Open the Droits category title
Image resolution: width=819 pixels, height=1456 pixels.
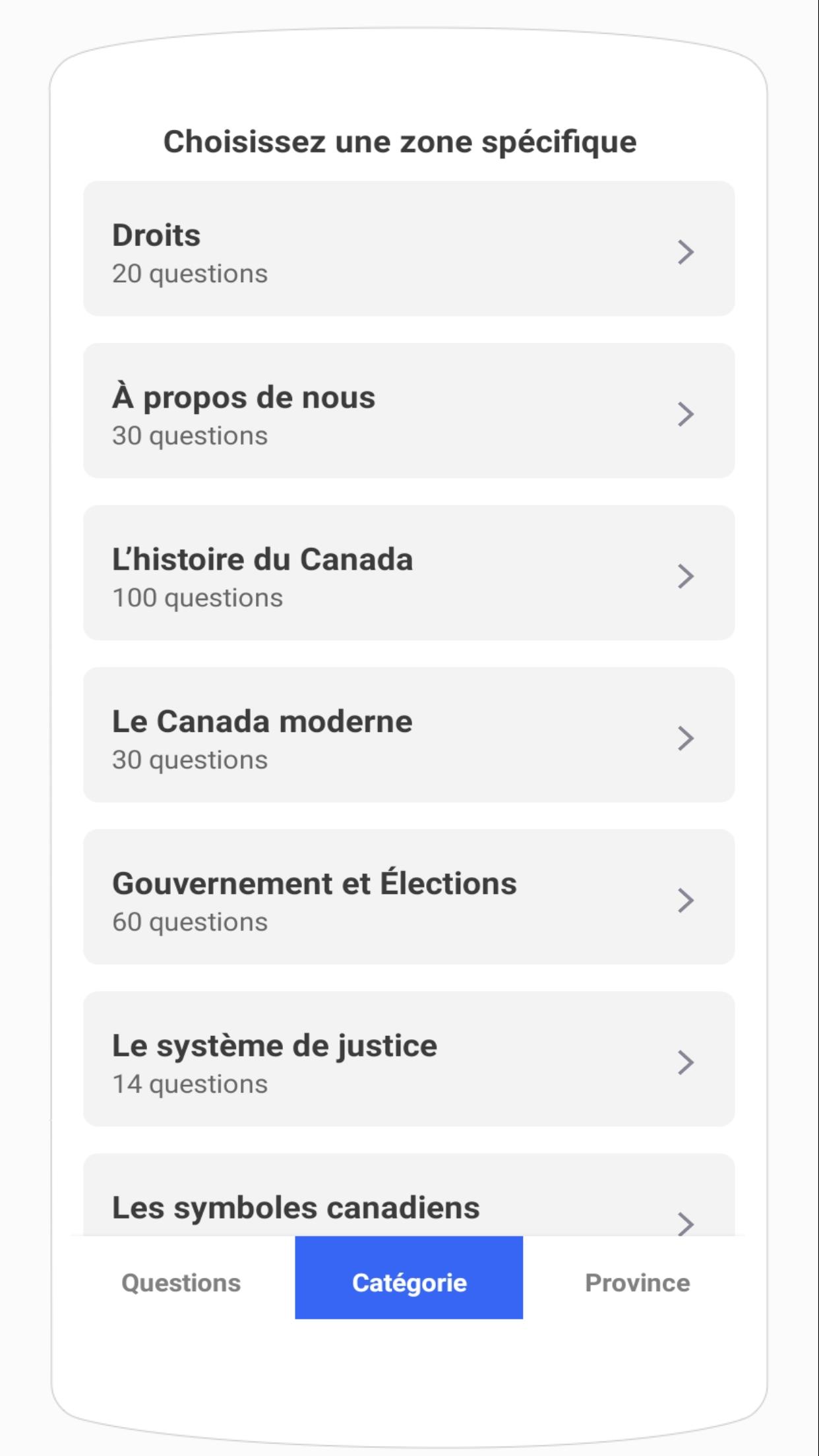click(156, 235)
